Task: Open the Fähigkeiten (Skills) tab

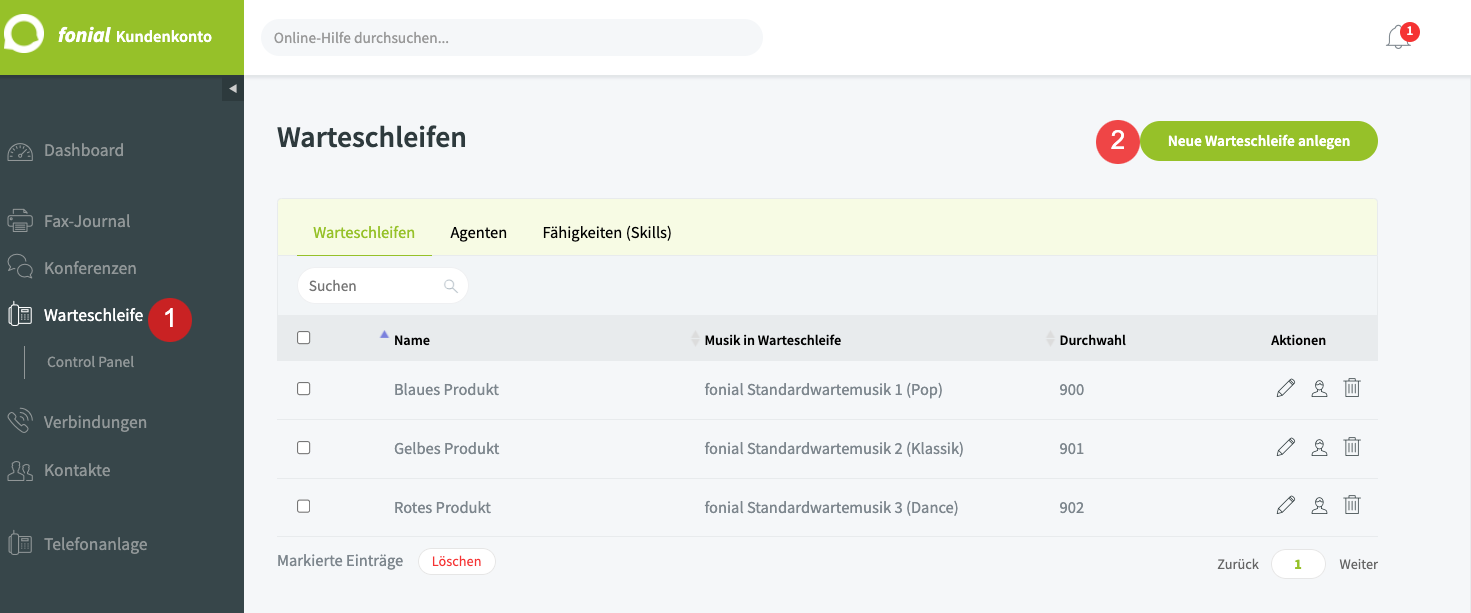Action: 607,233
